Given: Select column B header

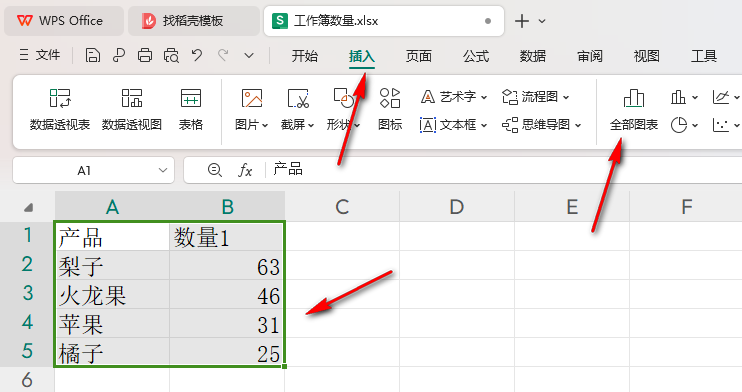Looking at the screenshot, I should 227,206.
